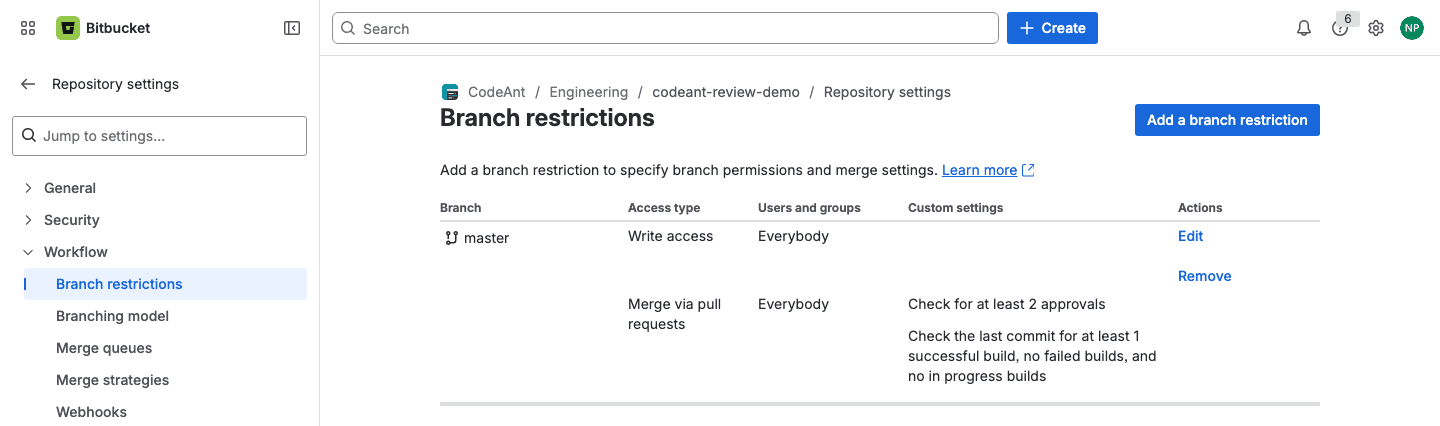Image resolution: width=1440 pixels, height=426 pixels.
Task: Click Merge via pull requests cell
Action: tap(674, 314)
